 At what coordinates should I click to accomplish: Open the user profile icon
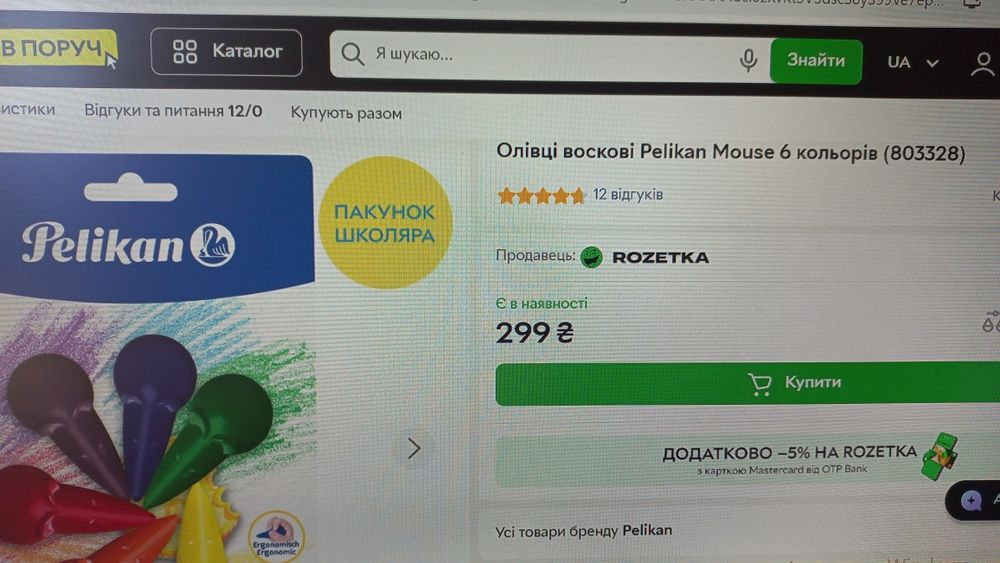click(x=982, y=64)
